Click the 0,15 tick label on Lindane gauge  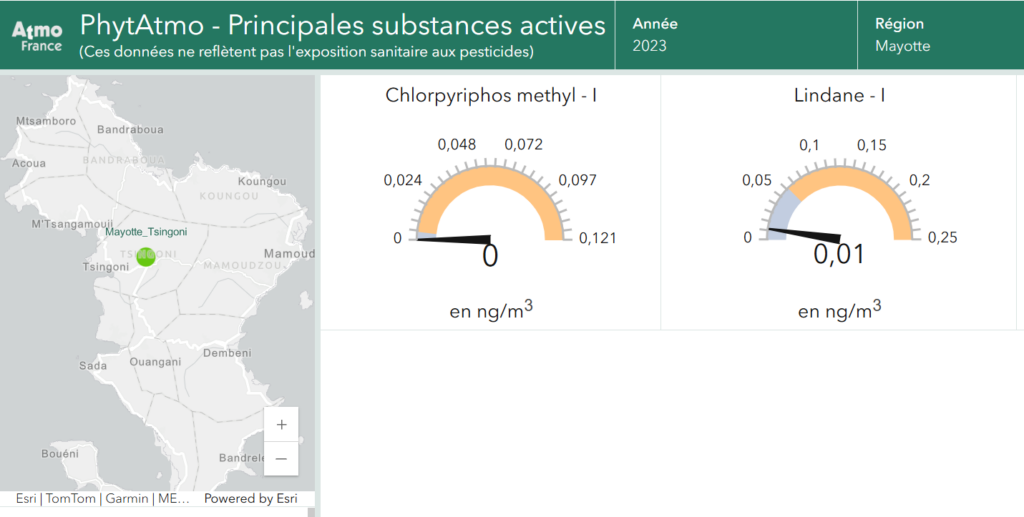(x=872, y=145)
